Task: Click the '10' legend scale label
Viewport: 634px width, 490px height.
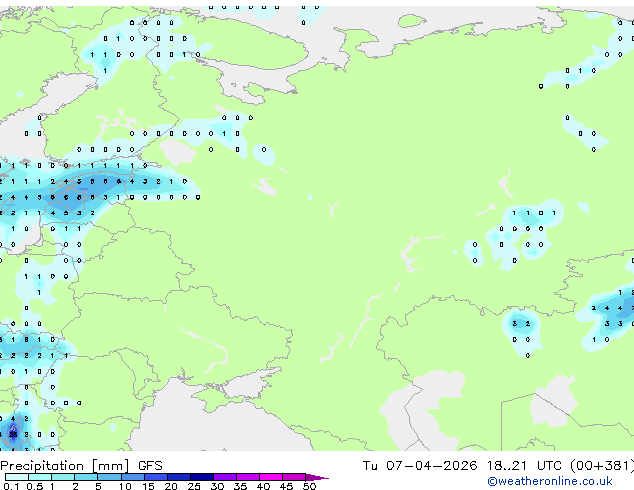Action: [125, 486]
